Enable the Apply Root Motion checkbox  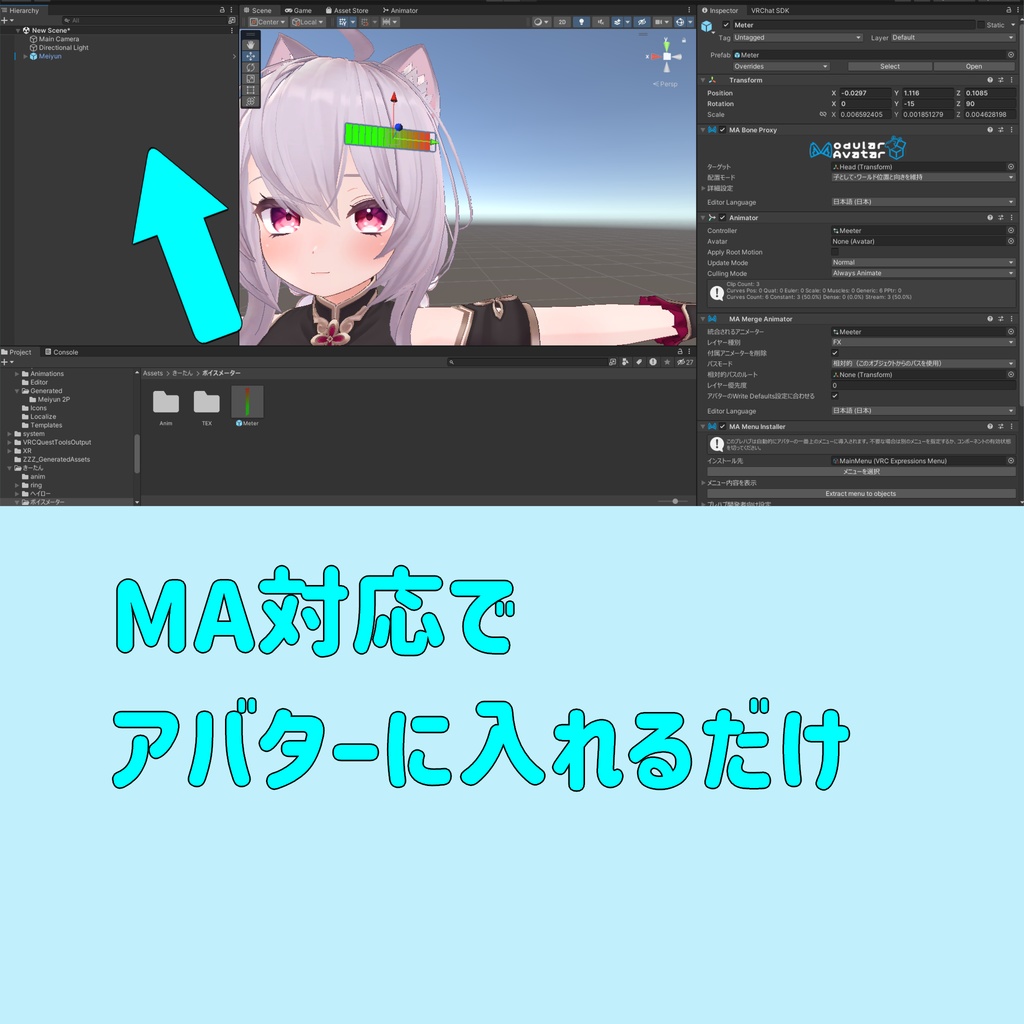pos(836,252)
